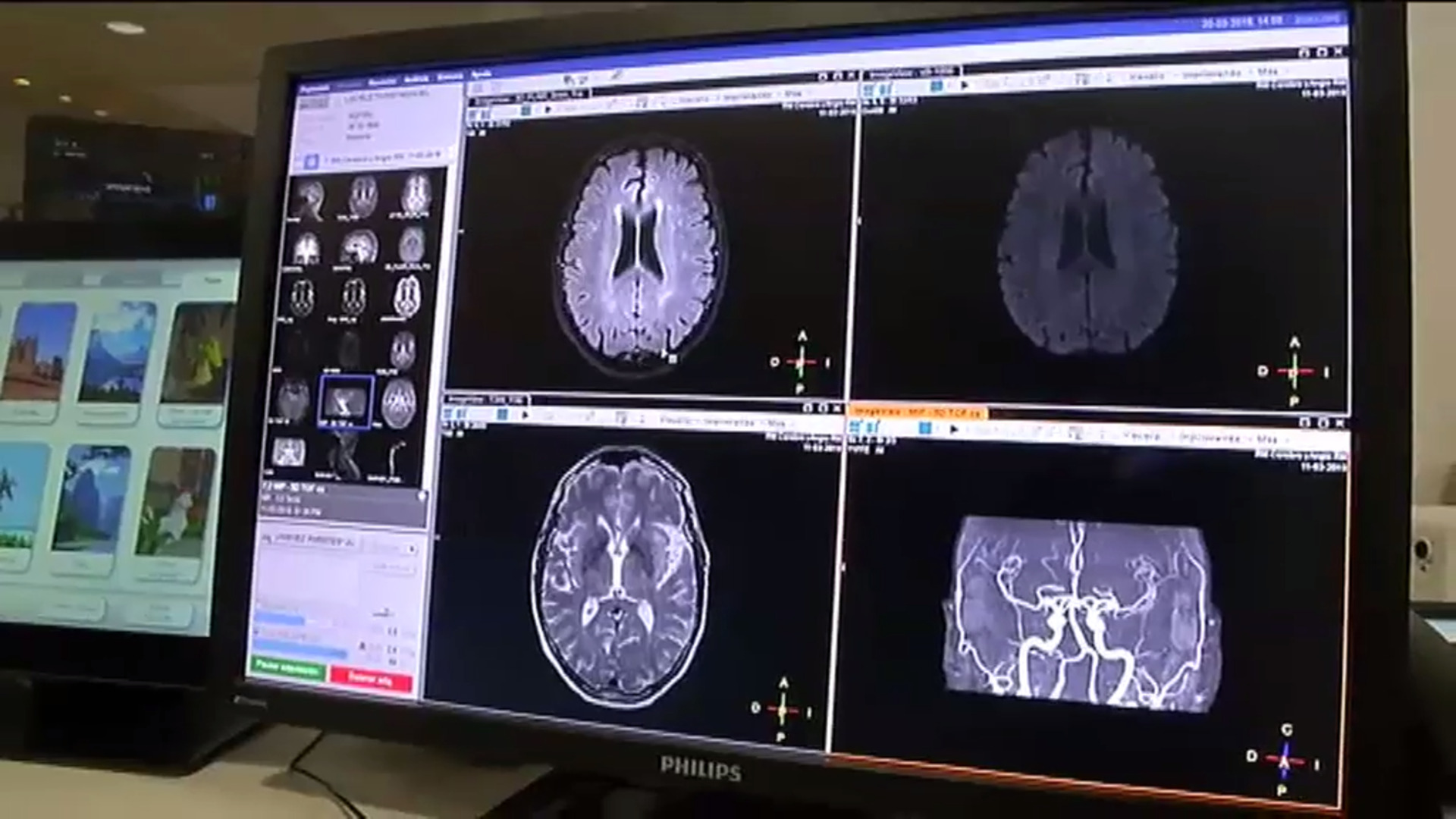Click orientation cube in angiography viewport
1456x819 pixels.
click(1285, 761)
